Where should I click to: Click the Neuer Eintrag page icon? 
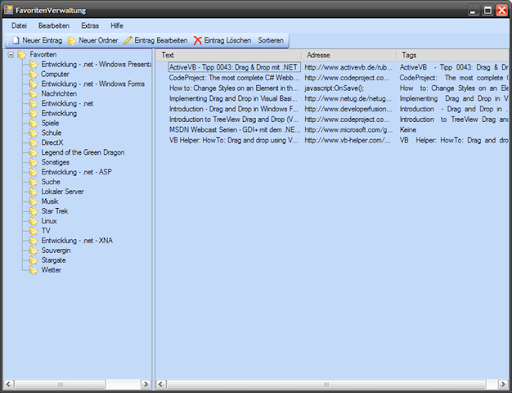point(16,40)
